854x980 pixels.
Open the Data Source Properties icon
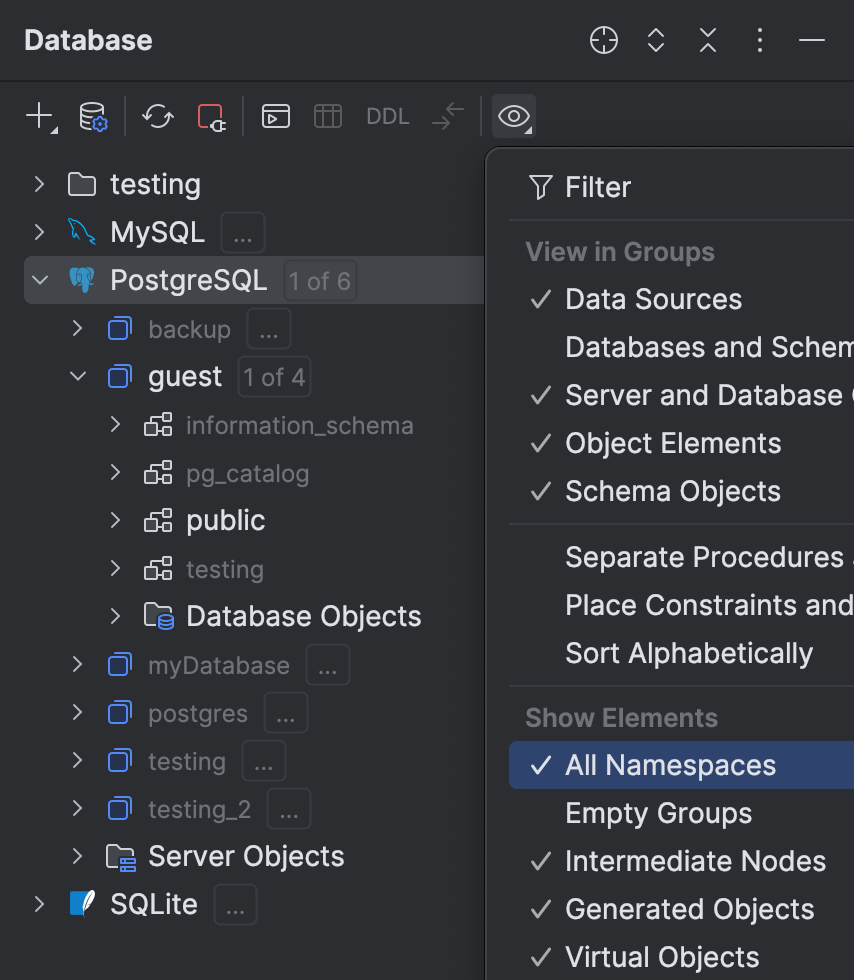(x=93, y=116)
